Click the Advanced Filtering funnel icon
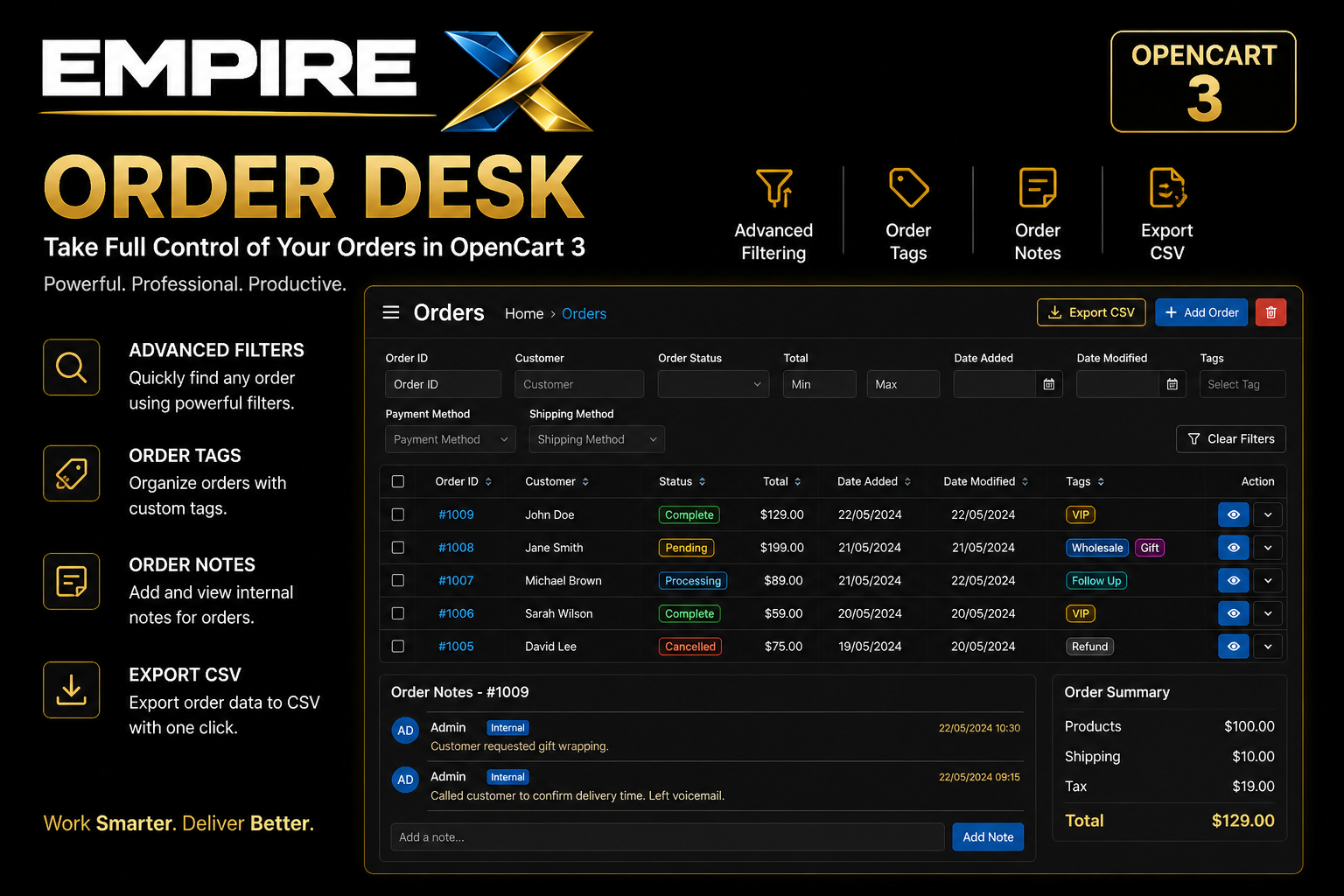Viewport: 1344px width, 896px height. coord(774,188)
